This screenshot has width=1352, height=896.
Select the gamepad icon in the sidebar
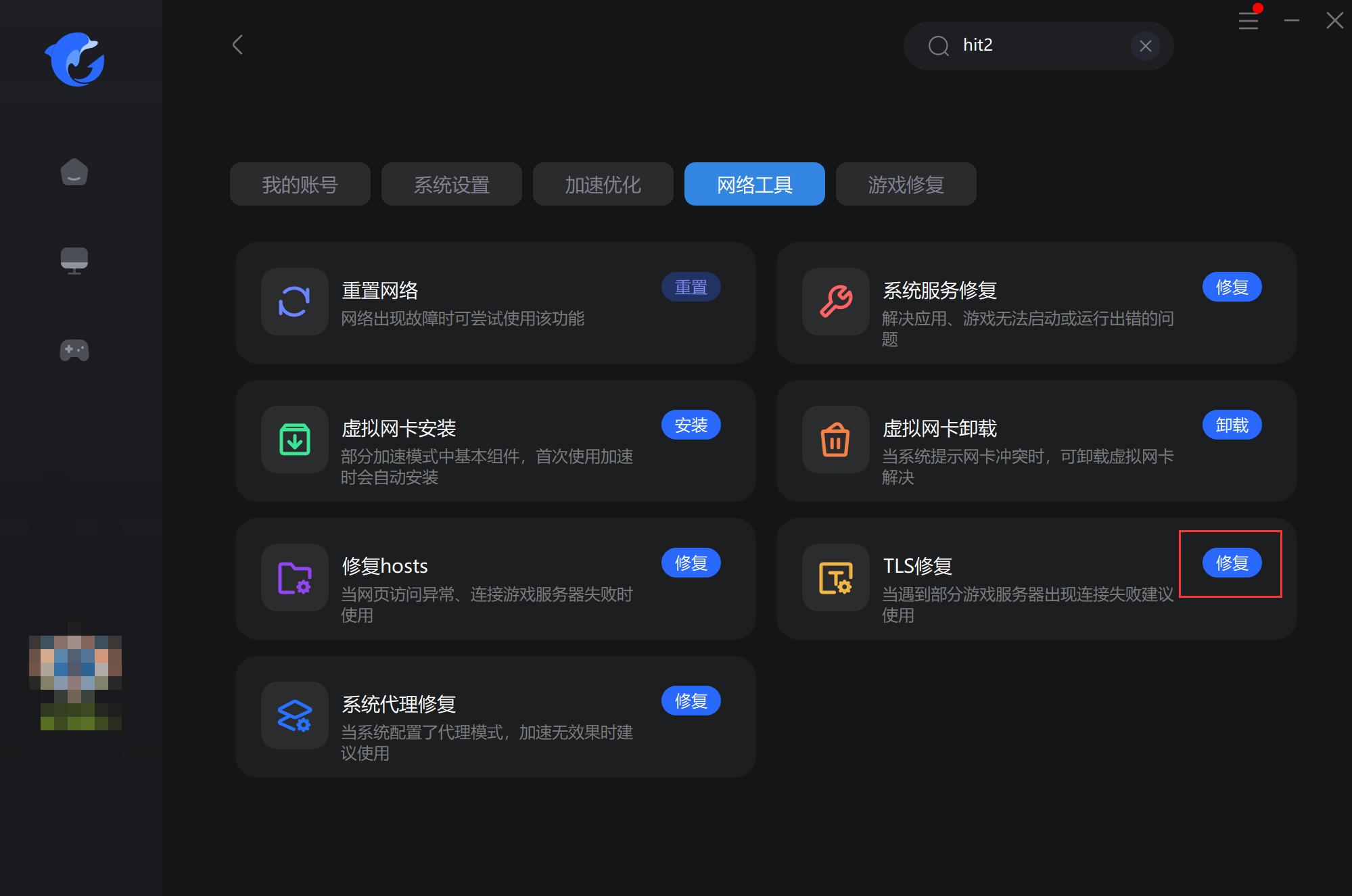pyautogui.click(x=74, y=350)
